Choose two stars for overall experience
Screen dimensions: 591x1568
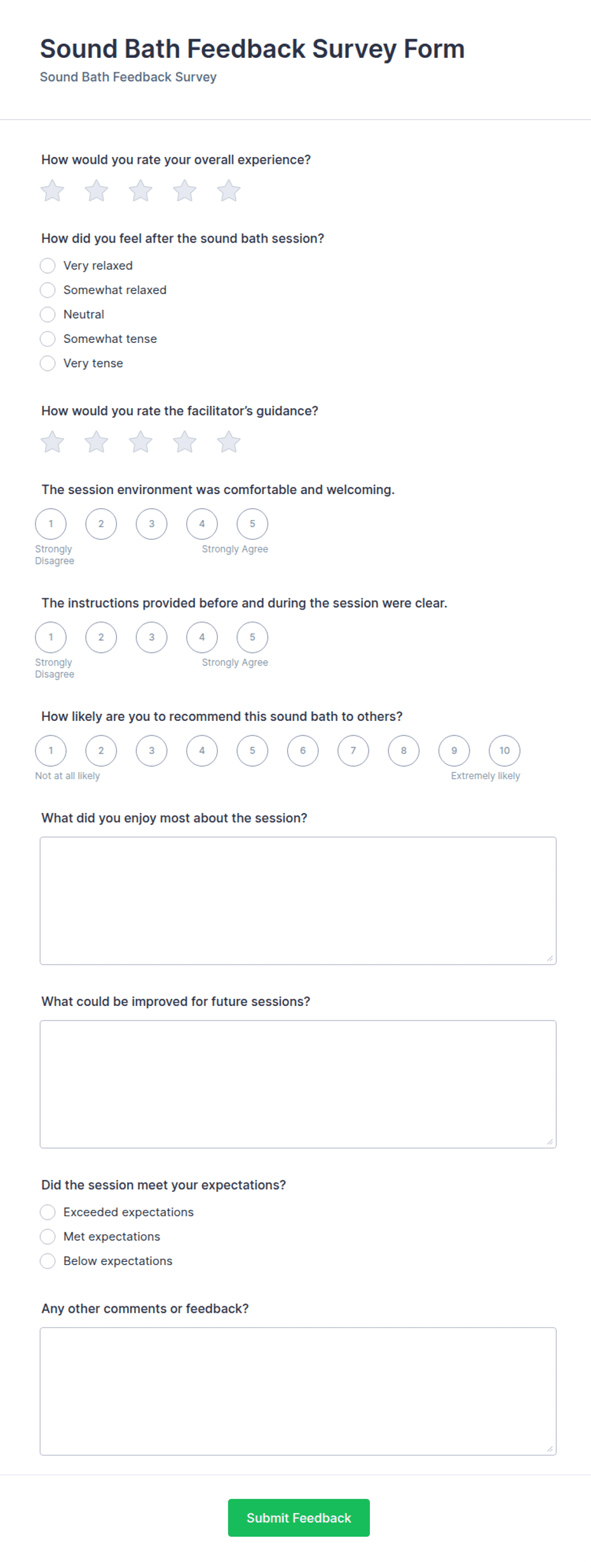coord(97,191)
